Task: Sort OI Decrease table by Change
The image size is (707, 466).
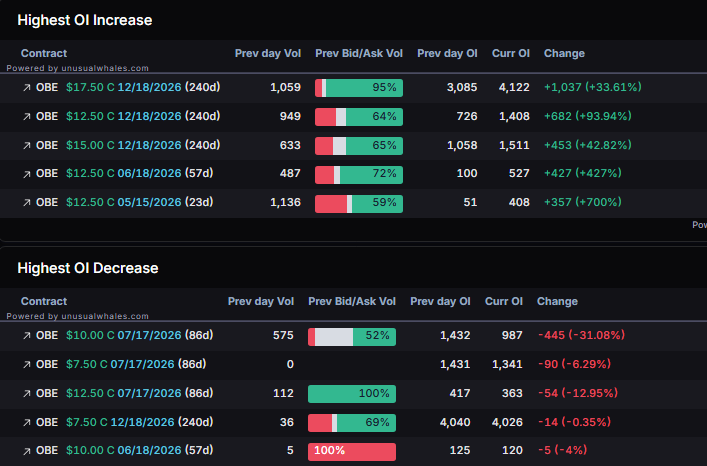Action: (x=557, y=301)
